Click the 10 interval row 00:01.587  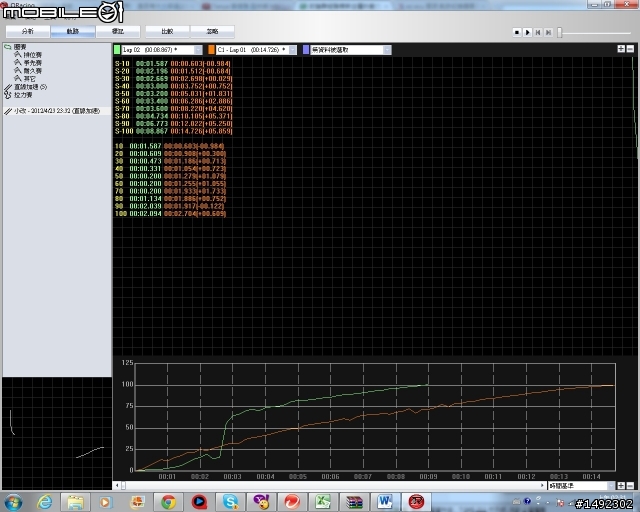pos(170,146)
